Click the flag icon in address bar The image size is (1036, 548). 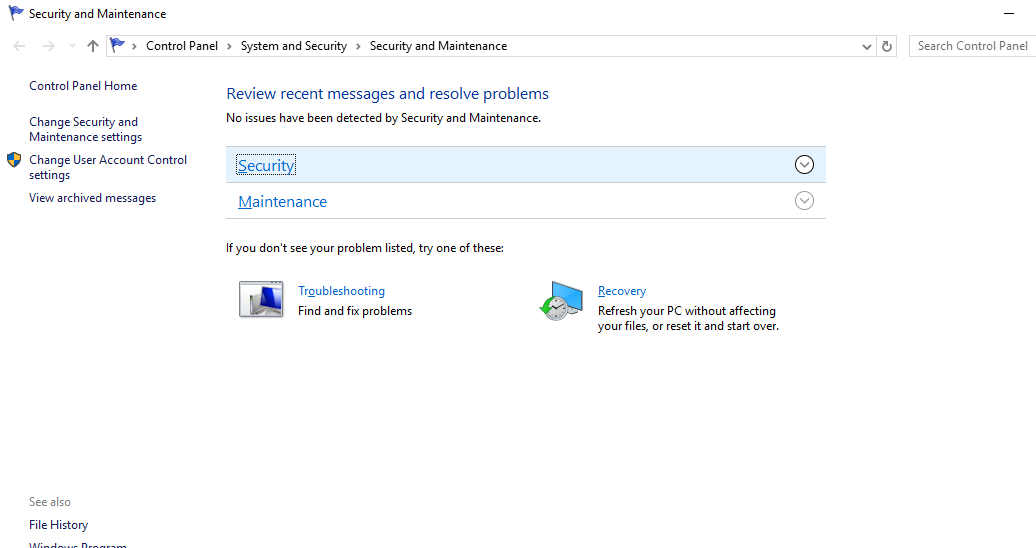pyautogui.click(x=117, y=45)
